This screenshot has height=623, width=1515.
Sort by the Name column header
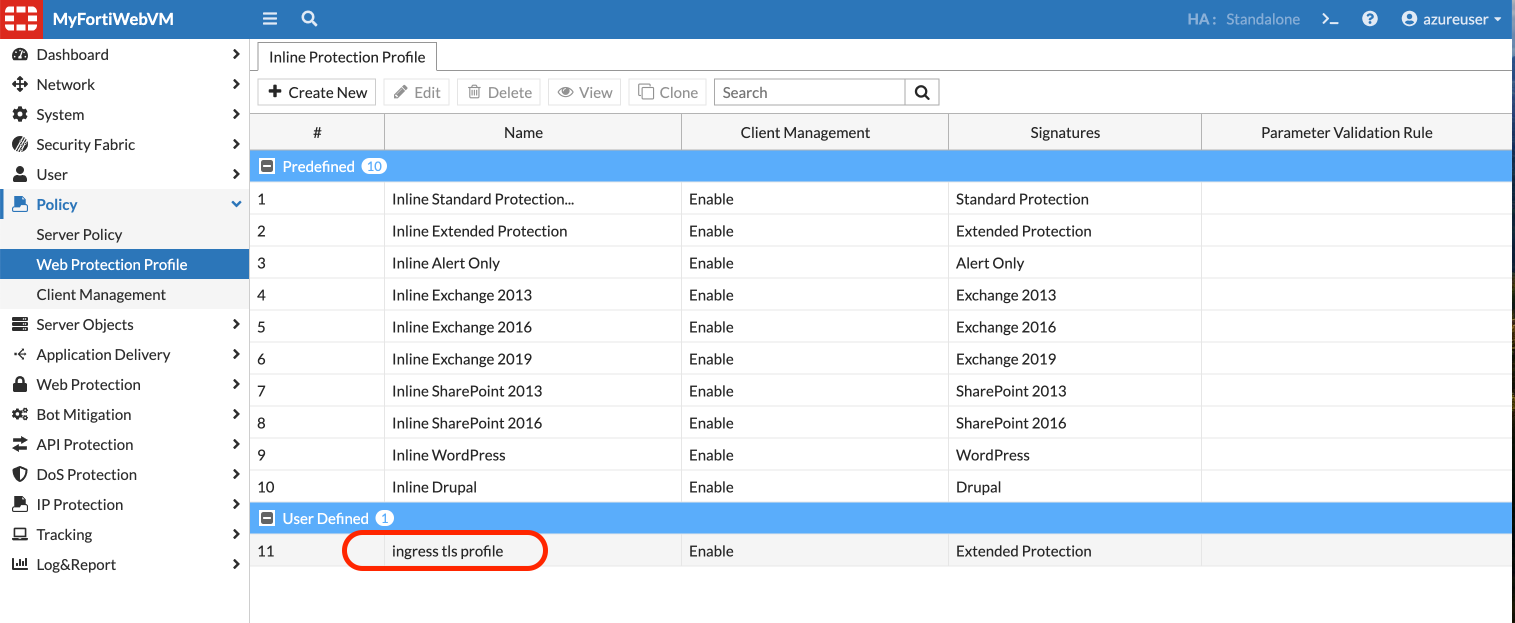click(533, 132)
